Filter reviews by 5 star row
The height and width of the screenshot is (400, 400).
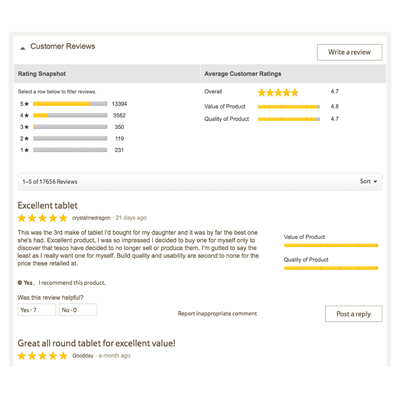pos(73,104)
